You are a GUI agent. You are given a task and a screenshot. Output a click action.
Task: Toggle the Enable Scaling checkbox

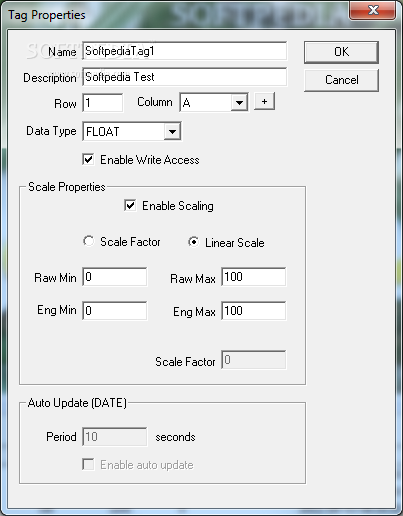(x=130, y=205)
